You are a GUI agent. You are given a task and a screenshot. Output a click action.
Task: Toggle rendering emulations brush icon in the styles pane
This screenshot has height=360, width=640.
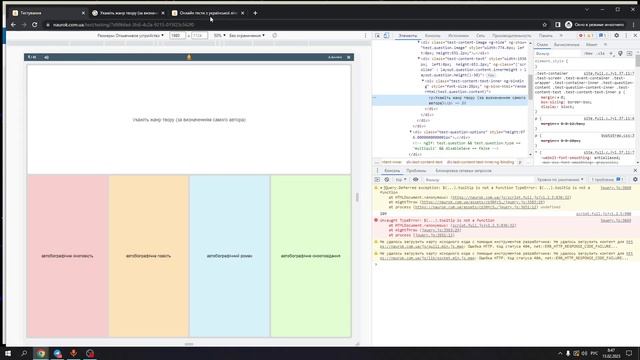(620, 53)
